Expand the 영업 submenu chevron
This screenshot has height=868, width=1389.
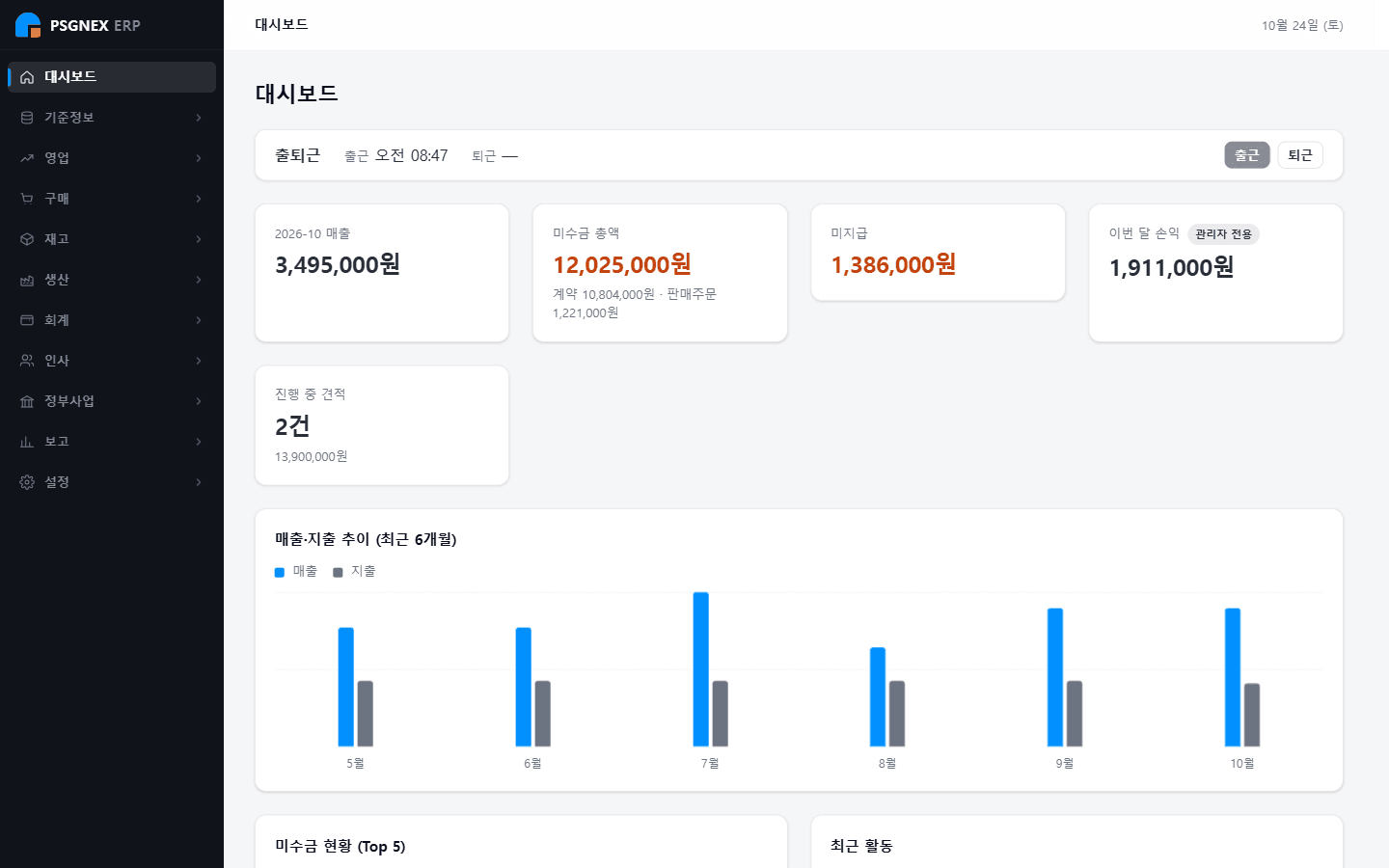(199, 158)
